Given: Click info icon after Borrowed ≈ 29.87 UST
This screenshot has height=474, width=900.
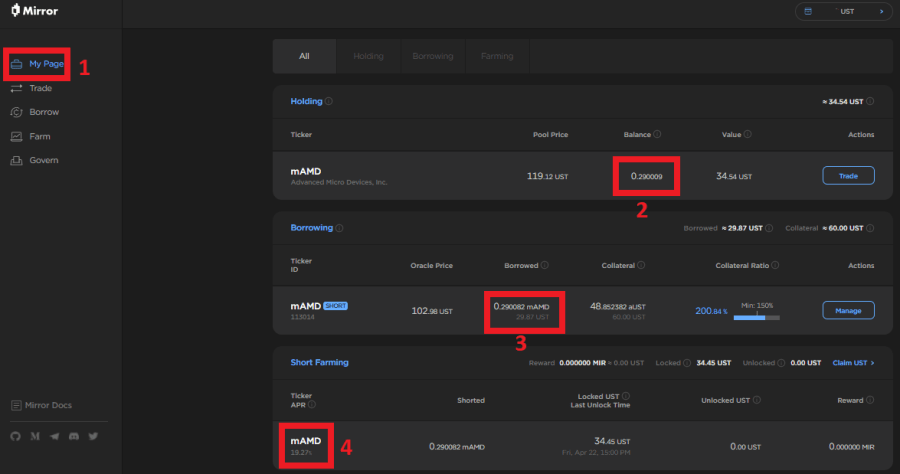Looking at the screenshot, I should [x=769, y=228].
